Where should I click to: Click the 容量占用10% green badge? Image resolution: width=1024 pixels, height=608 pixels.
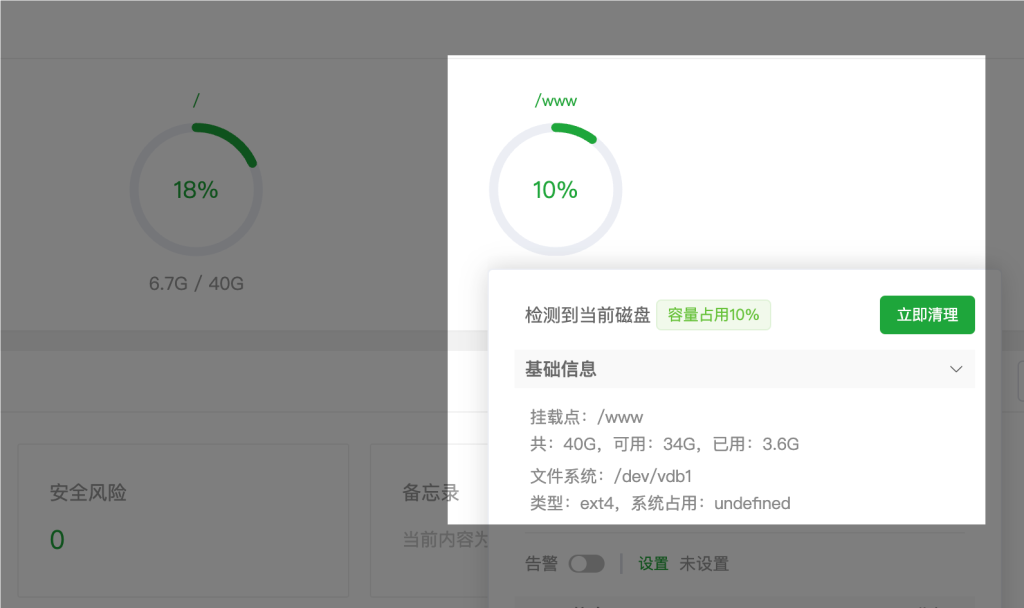713,315
